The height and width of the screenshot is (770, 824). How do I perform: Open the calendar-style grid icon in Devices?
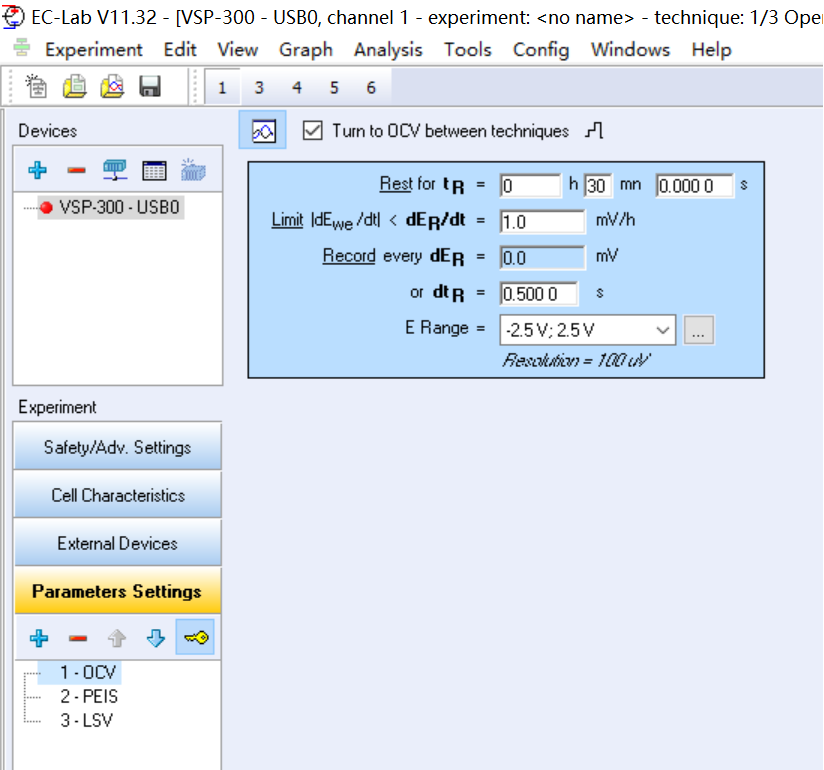(154, 170)
